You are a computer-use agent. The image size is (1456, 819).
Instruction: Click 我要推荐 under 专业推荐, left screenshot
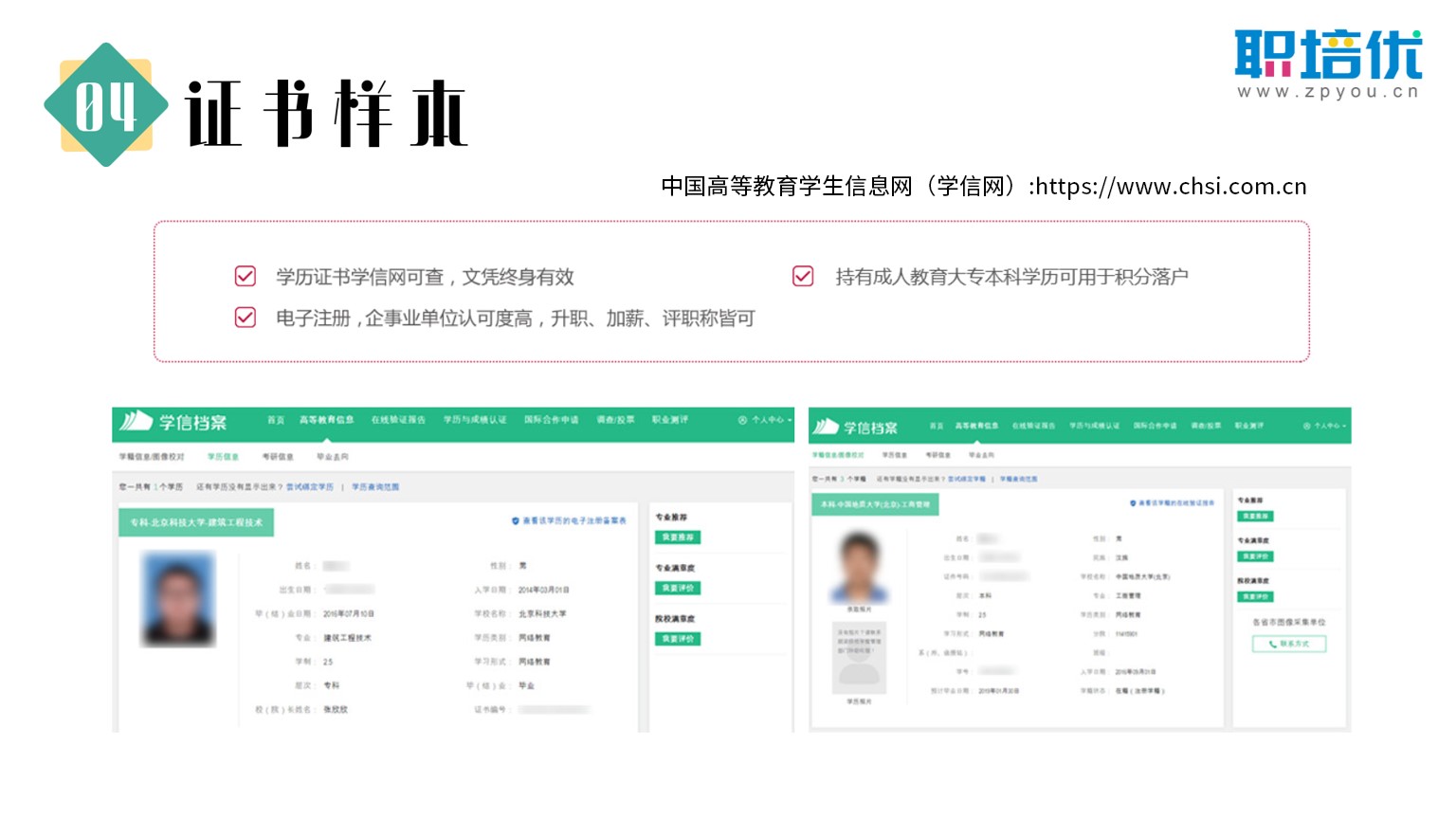pyautogui.click(x=678, y=537)
